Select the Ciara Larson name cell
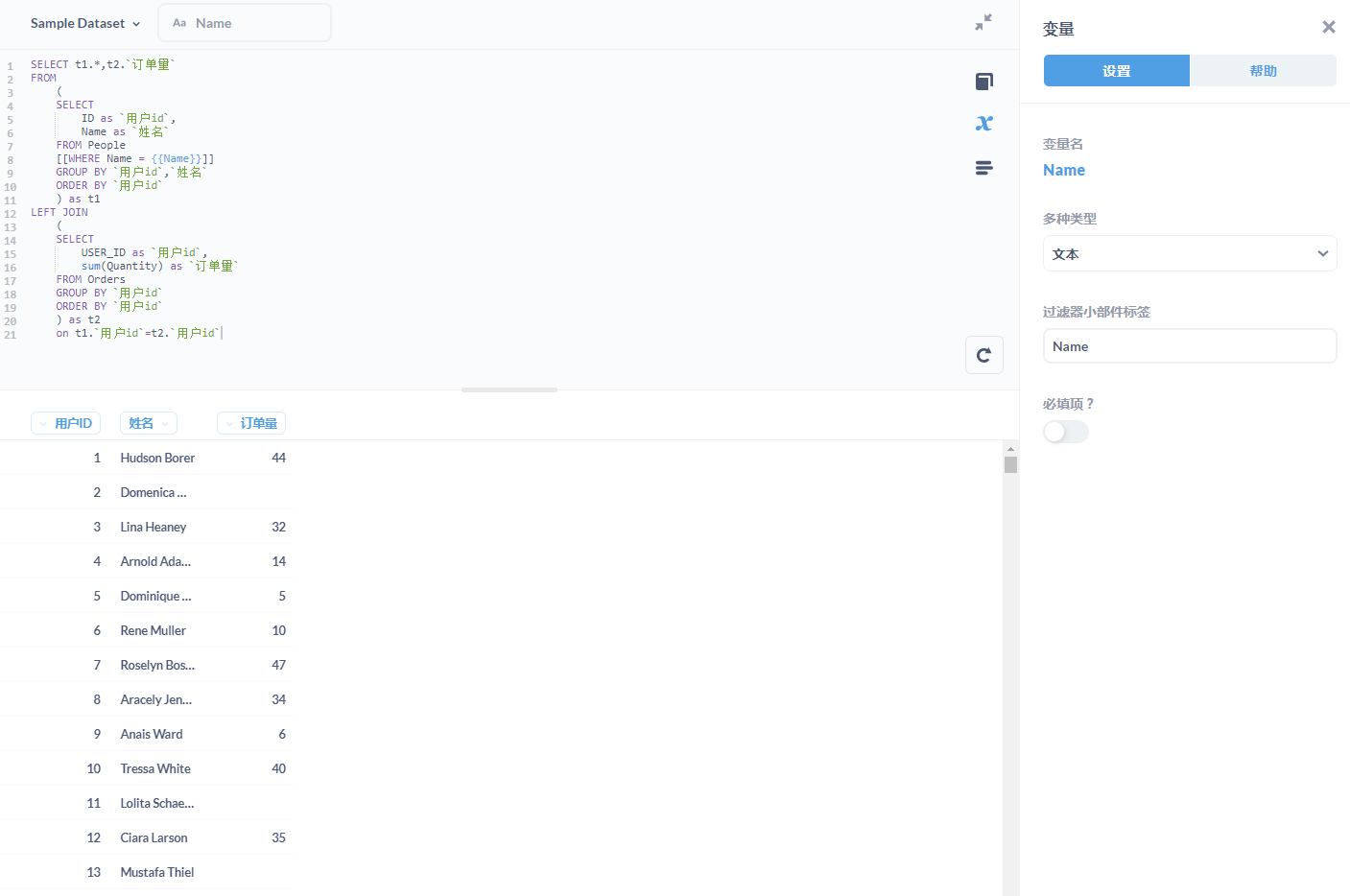The image size is (1350, 896). tap(154, 837)
